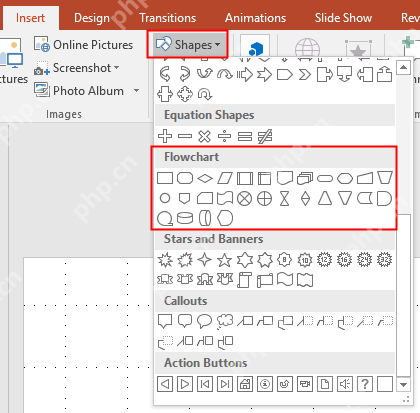Insert the Back or Previous action button

[x=165, y=384]
